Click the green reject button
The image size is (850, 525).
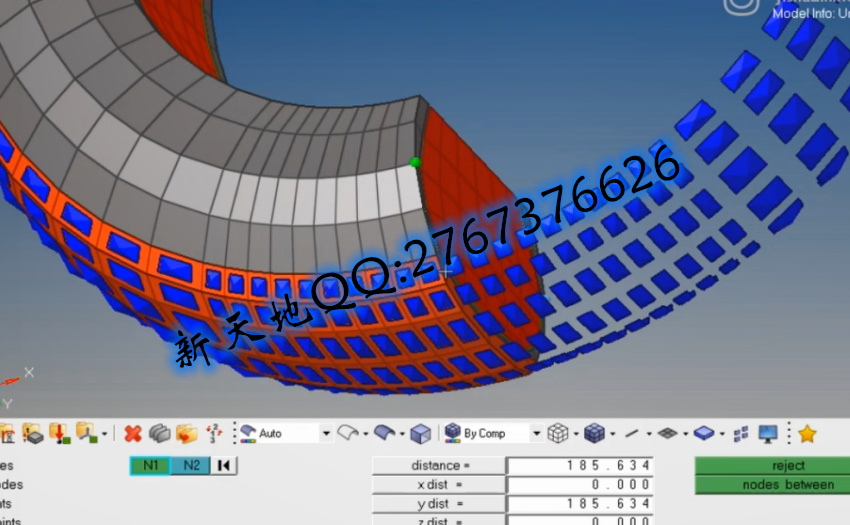(x=772, y=465)
